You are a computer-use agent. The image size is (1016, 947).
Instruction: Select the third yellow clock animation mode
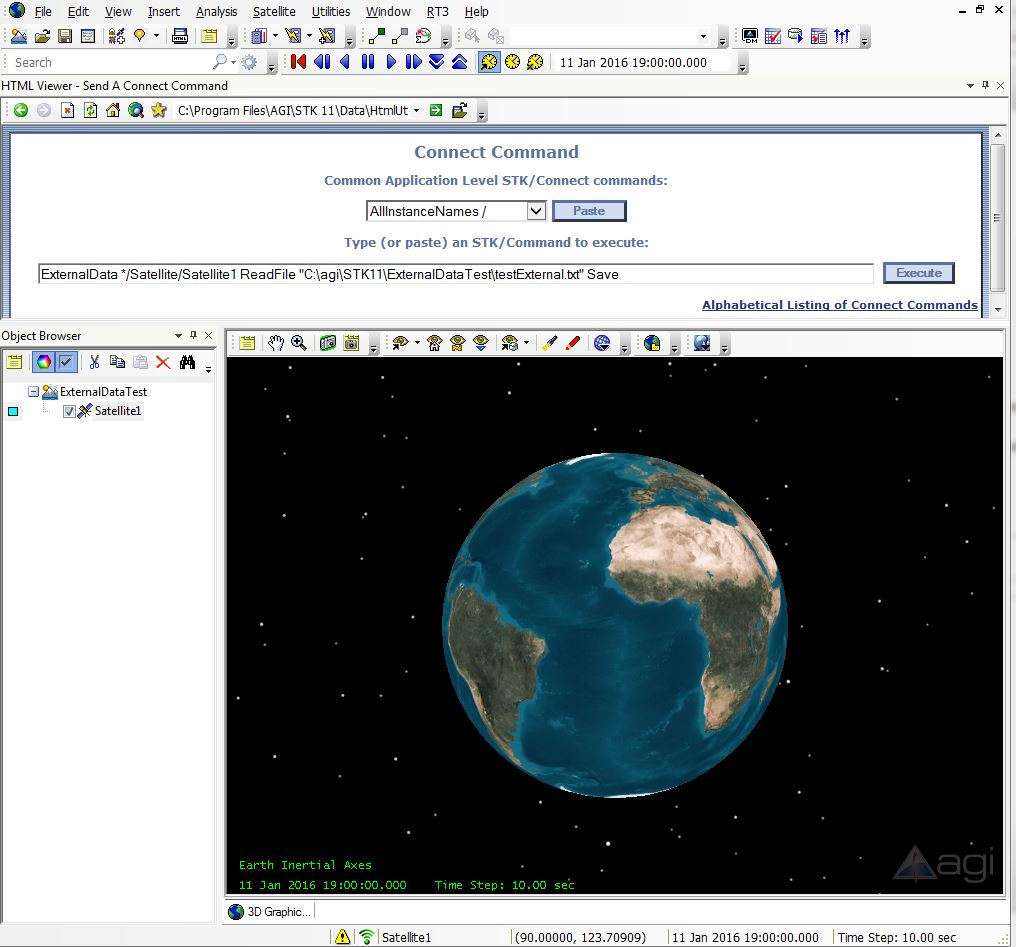coord(535,62)
